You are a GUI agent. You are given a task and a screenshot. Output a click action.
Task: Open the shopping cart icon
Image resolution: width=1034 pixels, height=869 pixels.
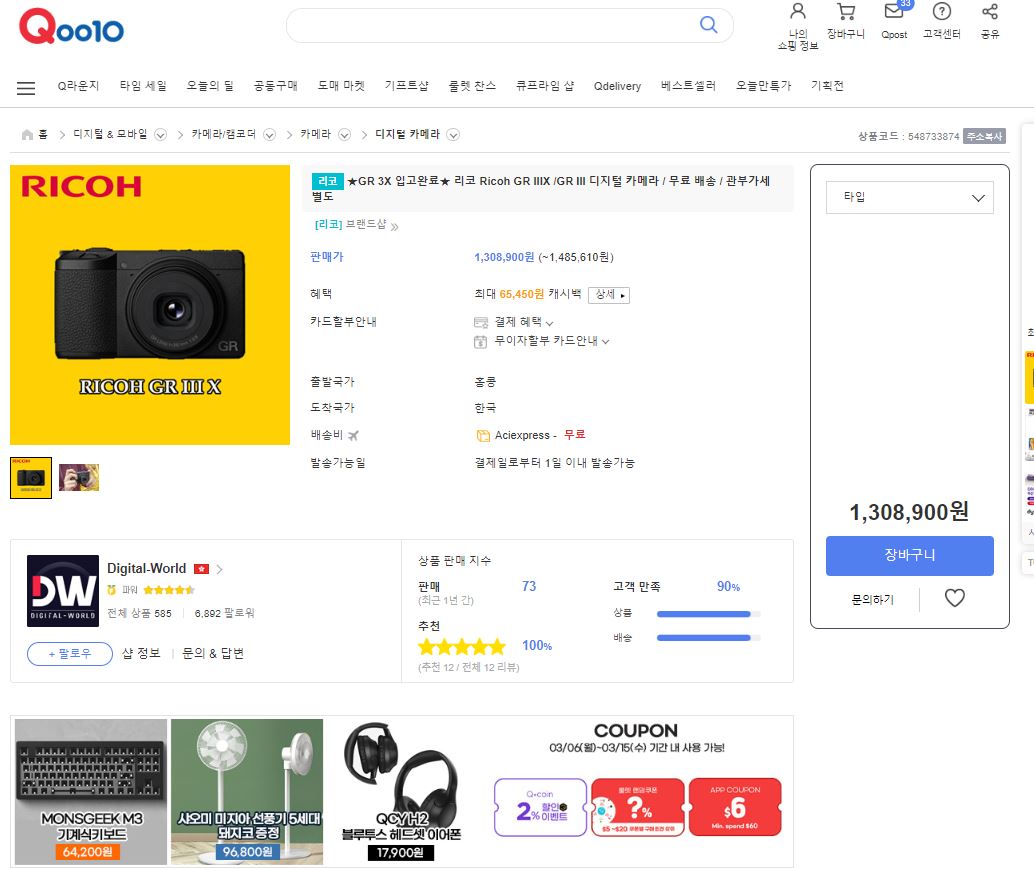846,11
